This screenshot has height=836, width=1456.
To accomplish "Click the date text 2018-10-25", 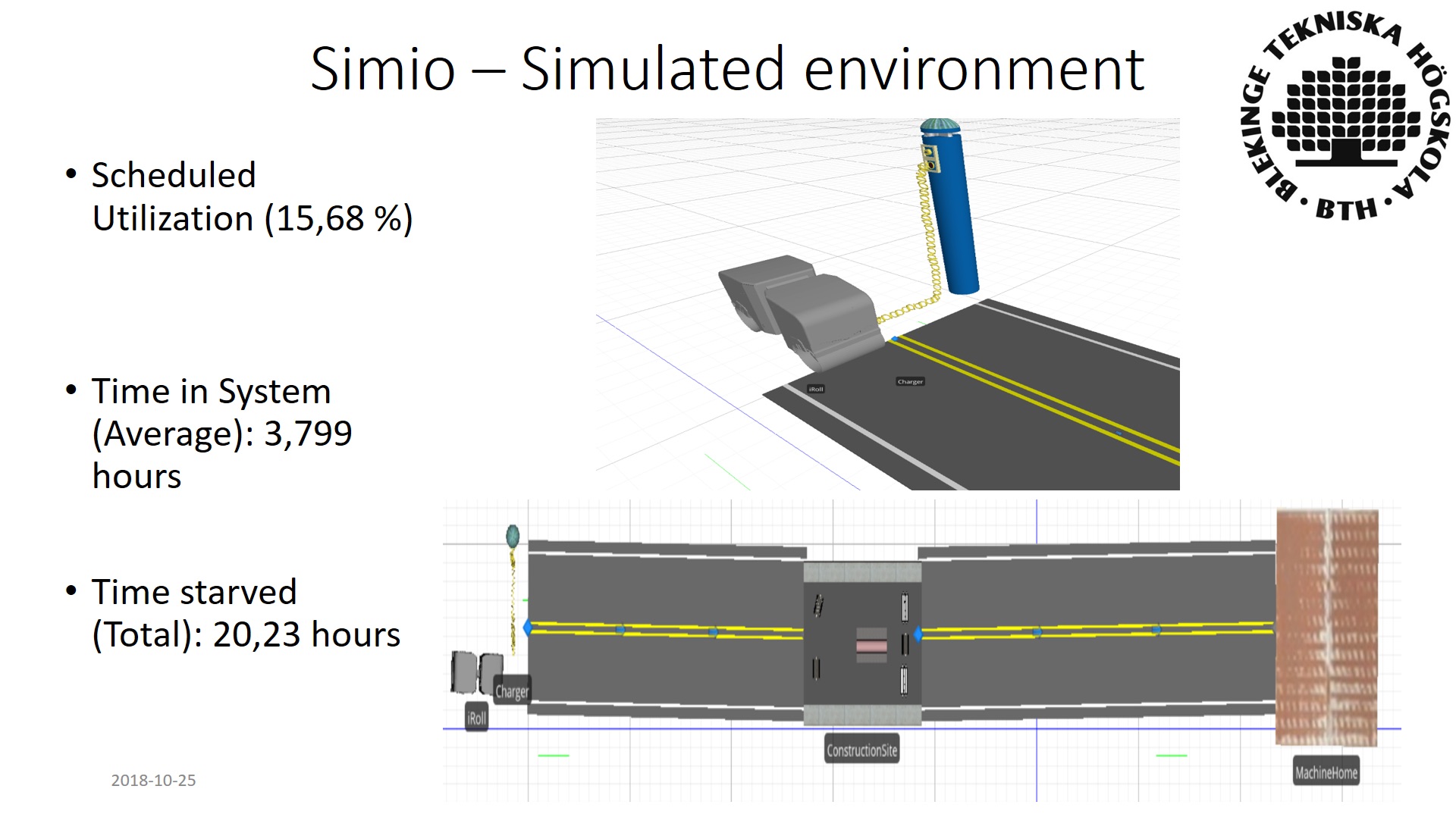I will point(153,780).
